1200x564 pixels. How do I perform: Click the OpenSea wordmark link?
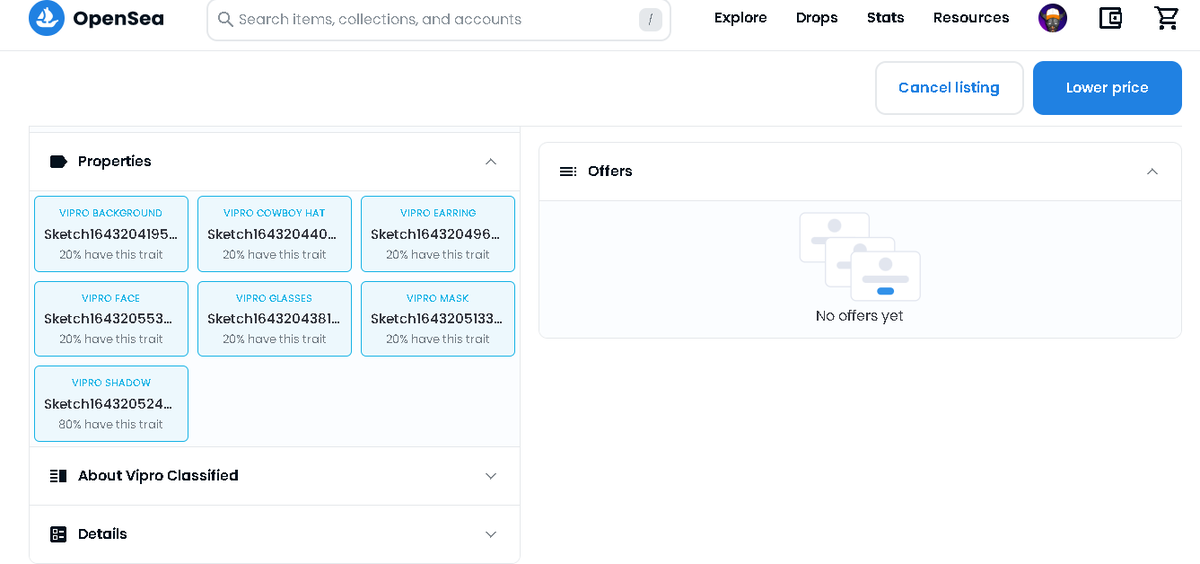(x=118, y=18)
